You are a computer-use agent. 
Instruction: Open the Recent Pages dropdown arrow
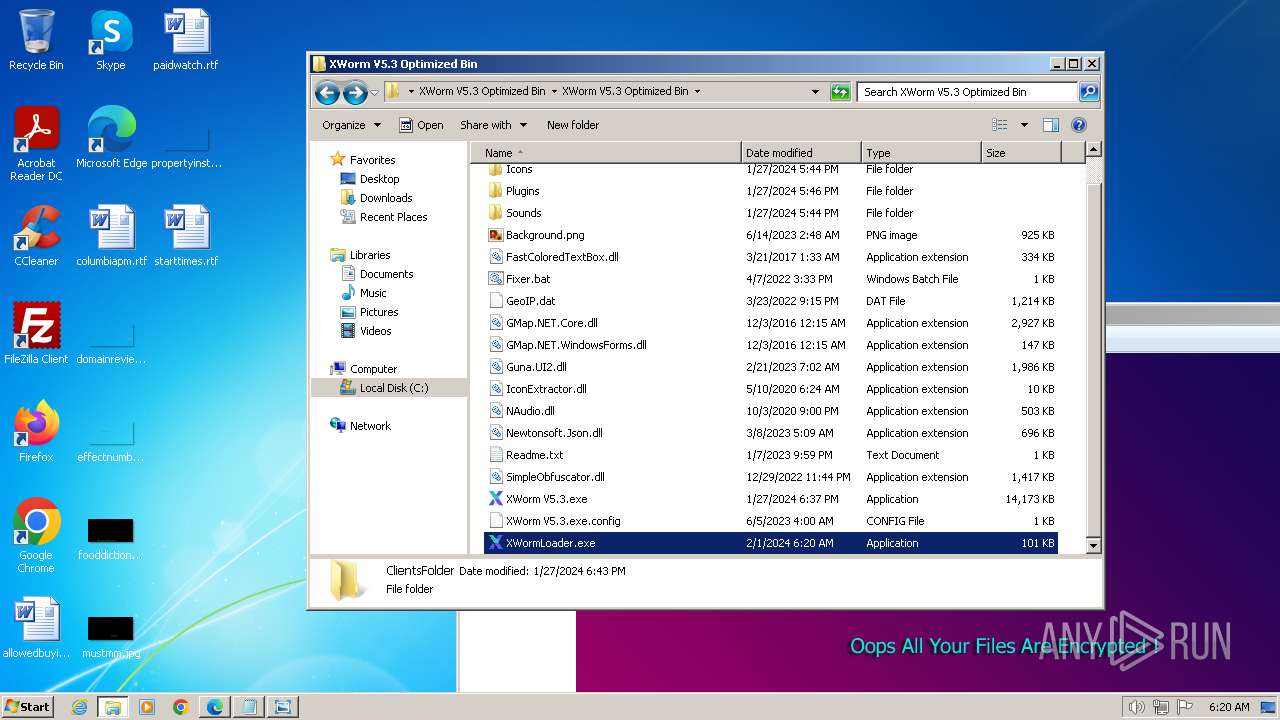pyautogui.click(x=375, y=93)
